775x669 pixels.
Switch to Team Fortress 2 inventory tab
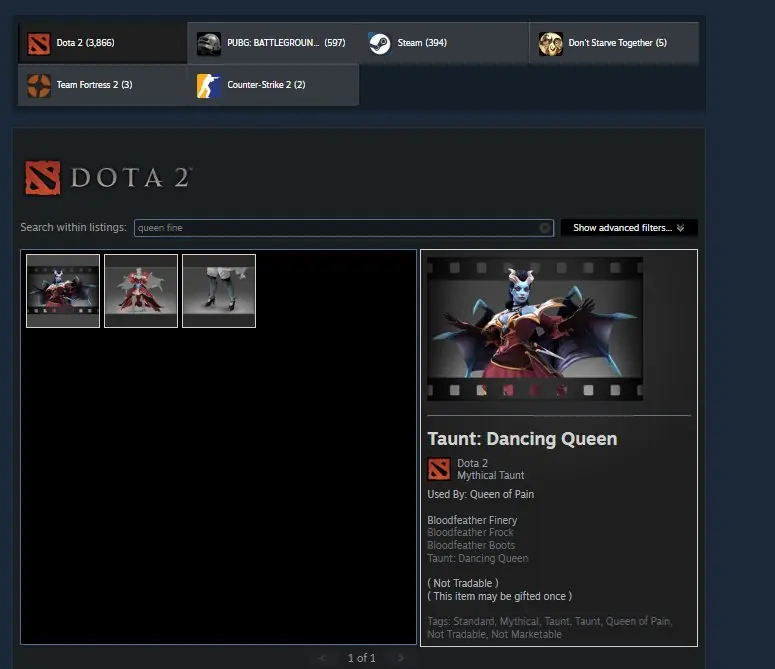[102, 85]
